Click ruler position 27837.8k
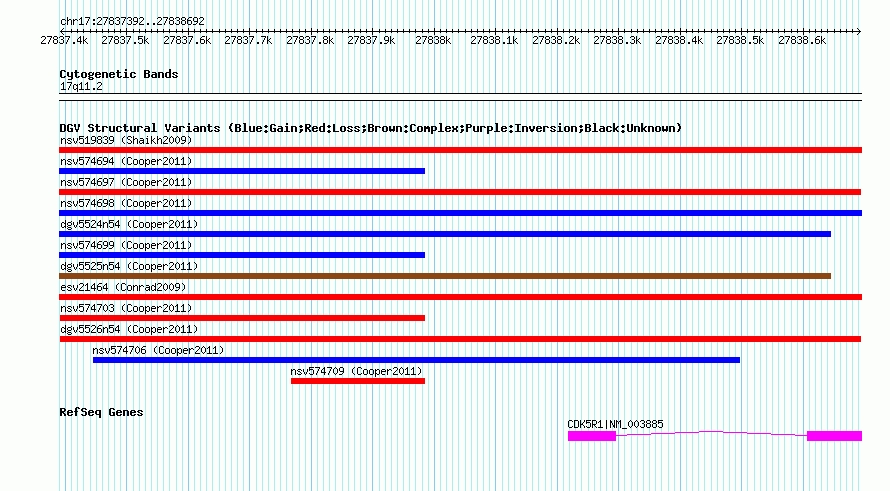Screen dimensions: 890x491 point(310,40)
